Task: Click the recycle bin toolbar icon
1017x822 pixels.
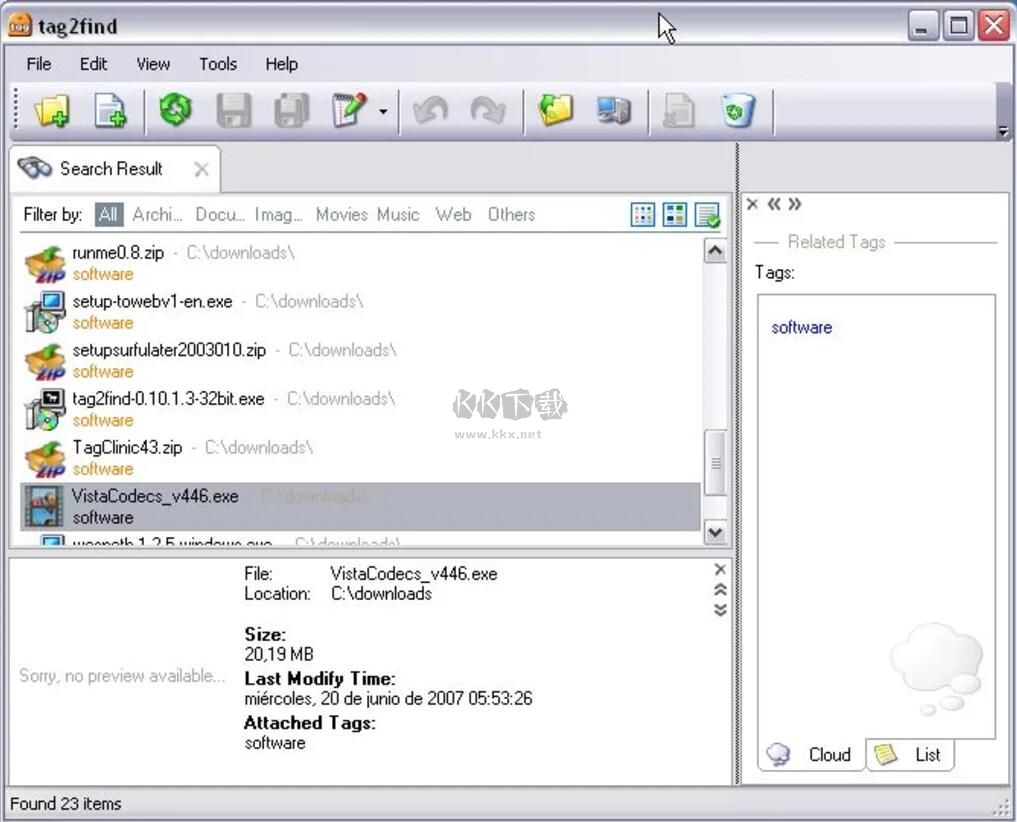Action: (738, 110)
